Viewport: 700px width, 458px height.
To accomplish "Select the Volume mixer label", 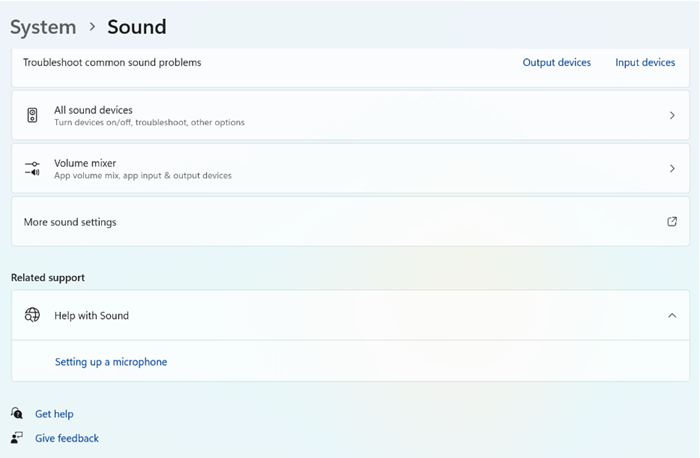I will tap(85, 163).
